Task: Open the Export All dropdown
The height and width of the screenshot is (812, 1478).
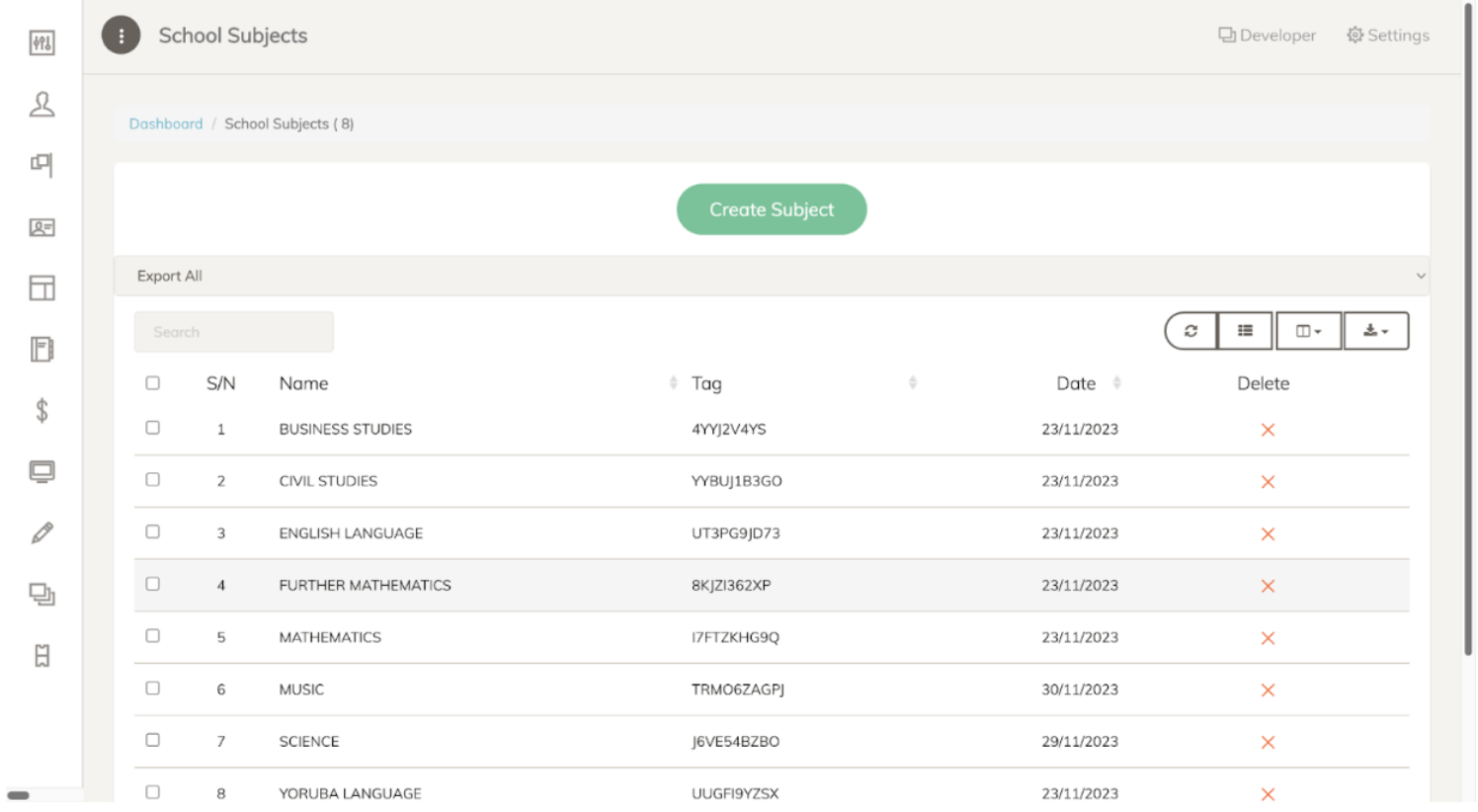Action: pyautogui.click(x=771, y=276)
